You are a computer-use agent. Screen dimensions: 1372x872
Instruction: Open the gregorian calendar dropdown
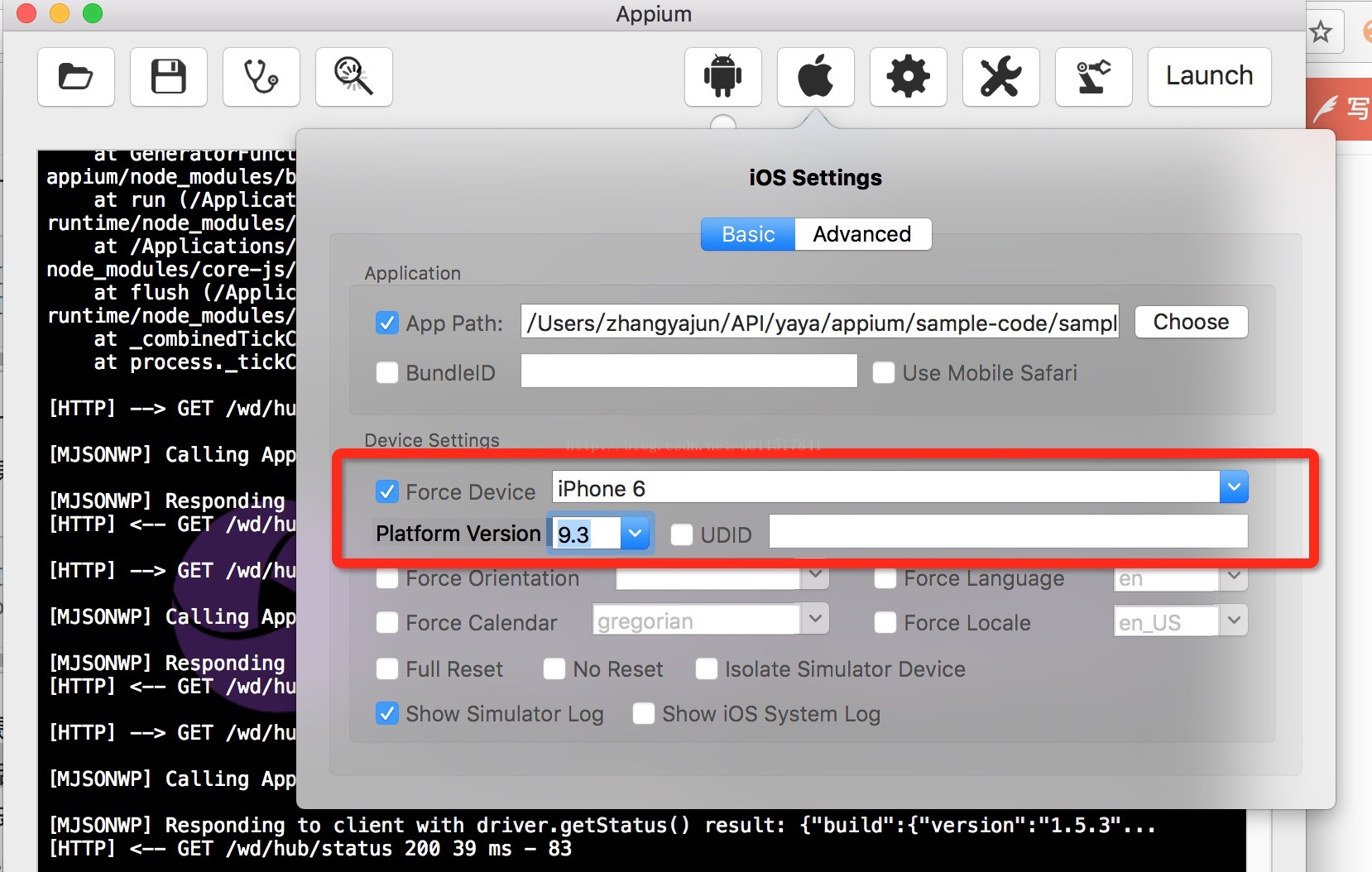click(x=815, y=619)
